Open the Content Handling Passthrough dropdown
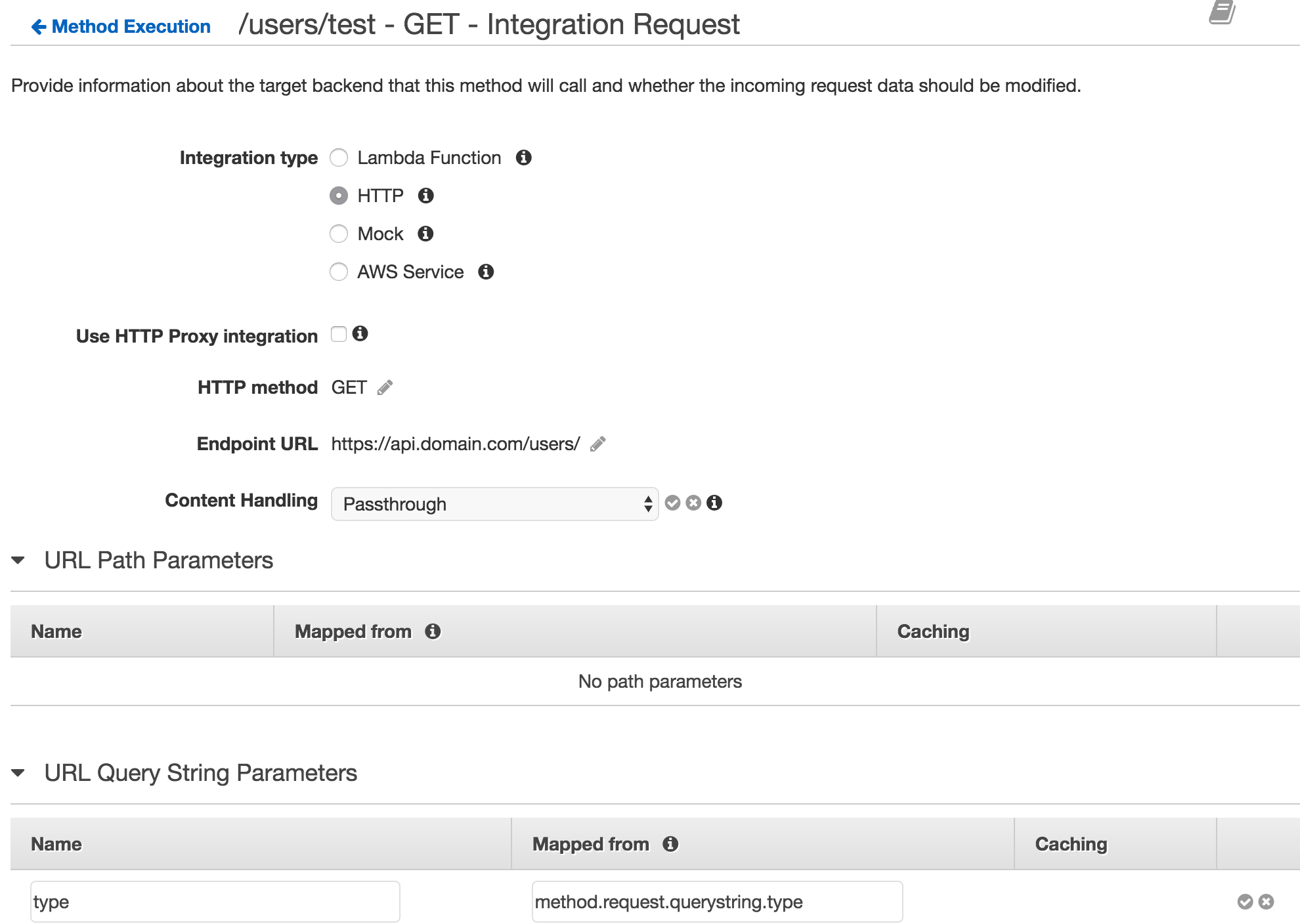 (494, 504)
